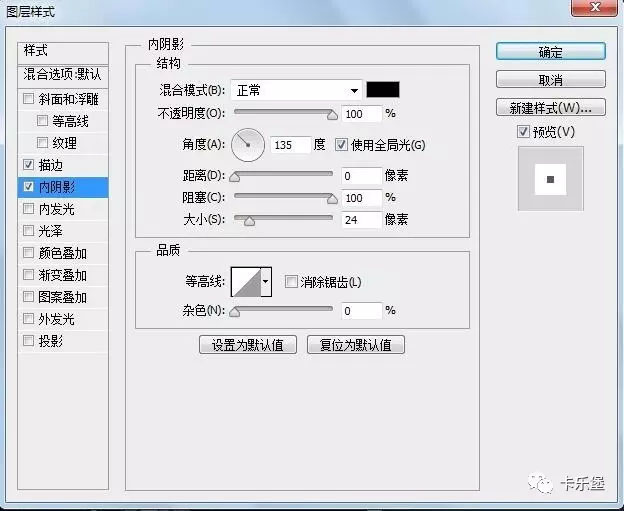624x511 pixels.
Task: Enable the 内发光 checkbox
Action: [x=28, y=209]
